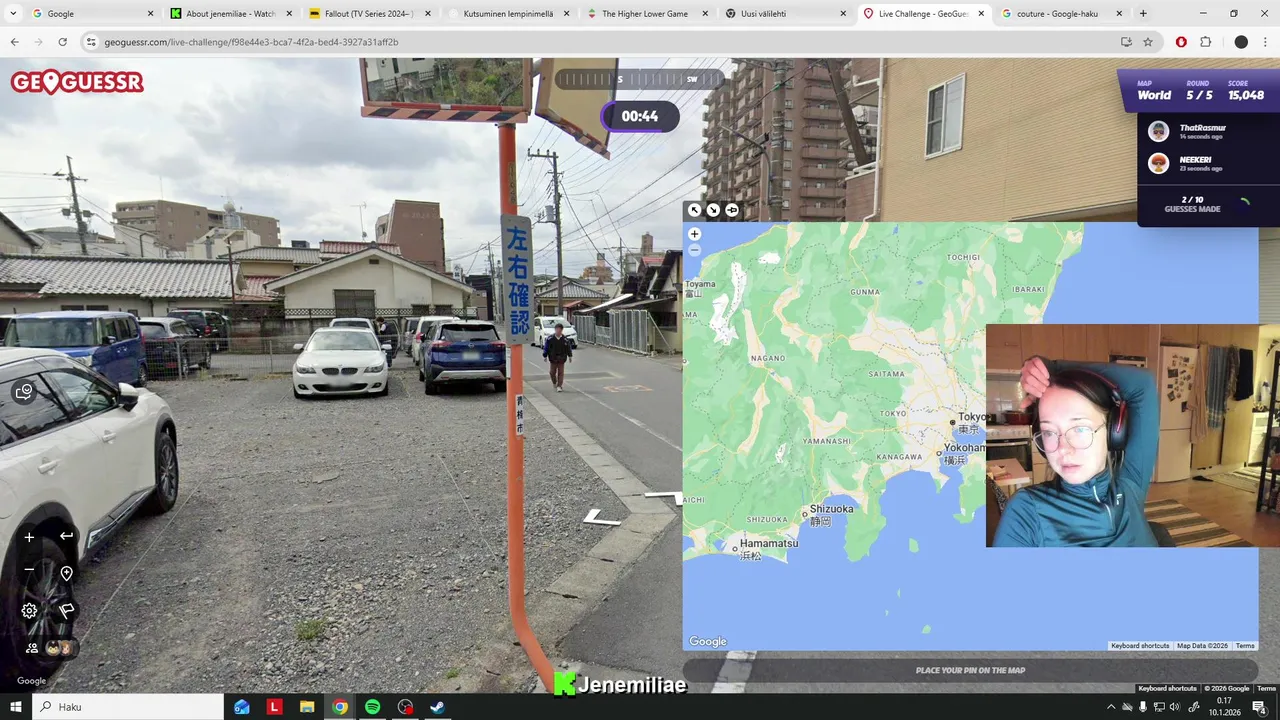Expand hidden system tray icons
Image resolution: width=1280 pixels, height=720 pixels.
1110,707
